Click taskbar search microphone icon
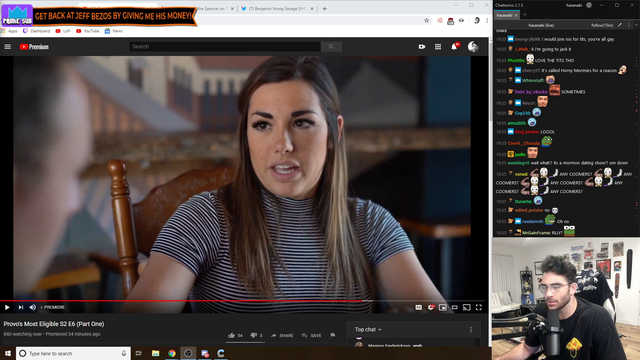The height and width of the screenshot is (360, 640). tap(124, 353)
